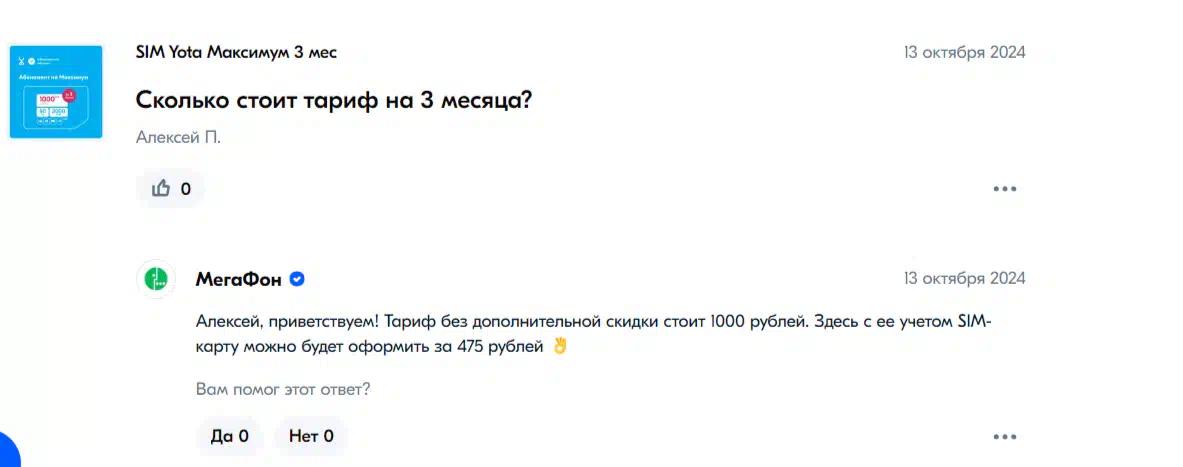This screenshot has height=467, width=1183.
Task: Click the blue verified badge beside МегаФон
Action: pyautogui.click(x=297, y=280)
